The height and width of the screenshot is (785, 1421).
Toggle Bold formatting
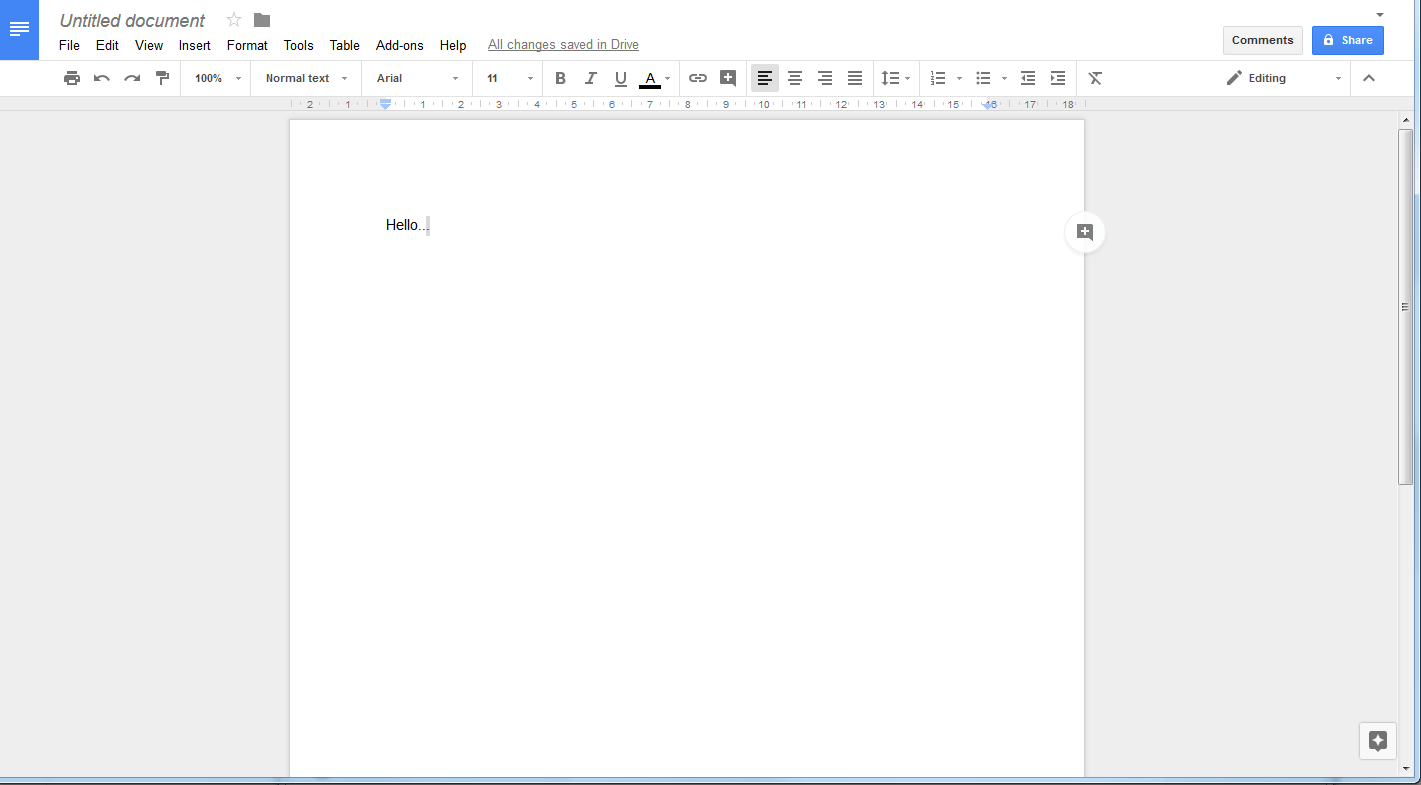click(560, 78)
